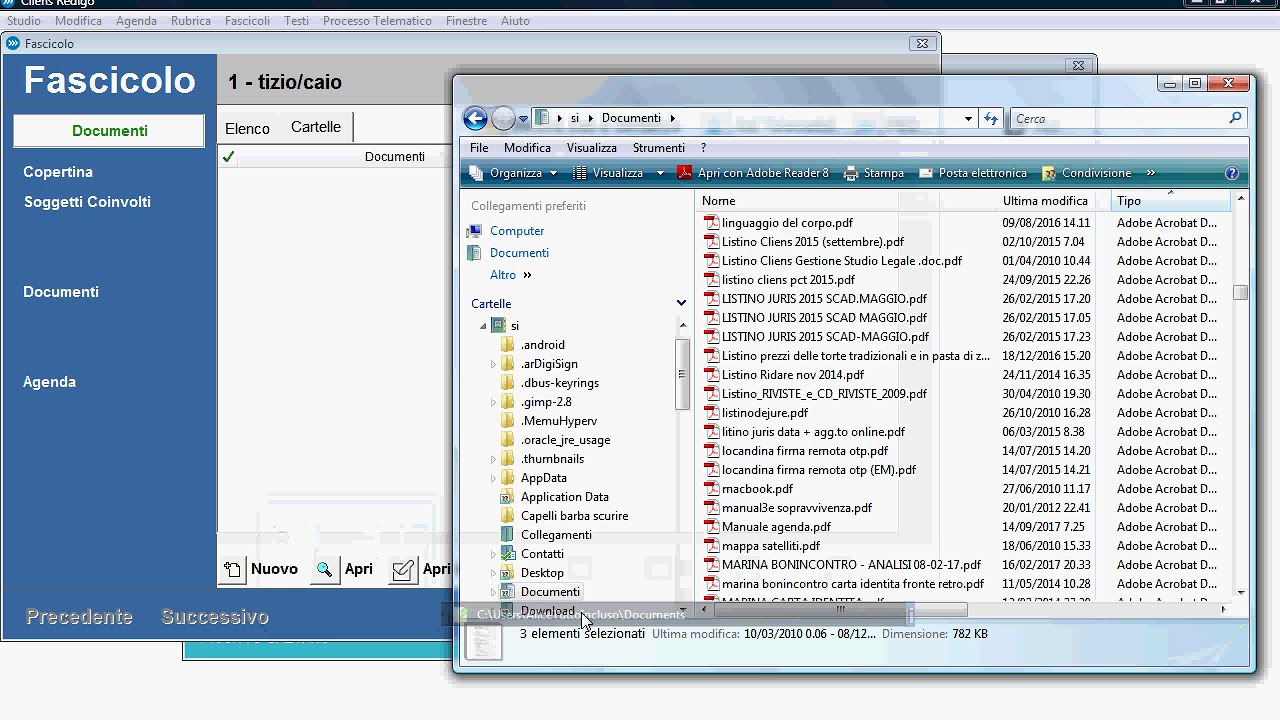Image resolution: width=1280 pixels, height=720 pixels.
Task: Click the green checkmark beside the Documenti header
Action: [229, 157]
